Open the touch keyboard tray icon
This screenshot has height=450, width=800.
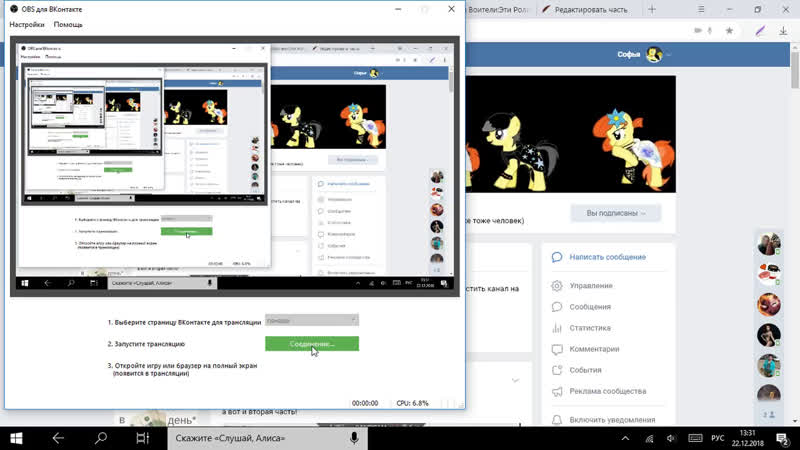(x=695, y=438)
